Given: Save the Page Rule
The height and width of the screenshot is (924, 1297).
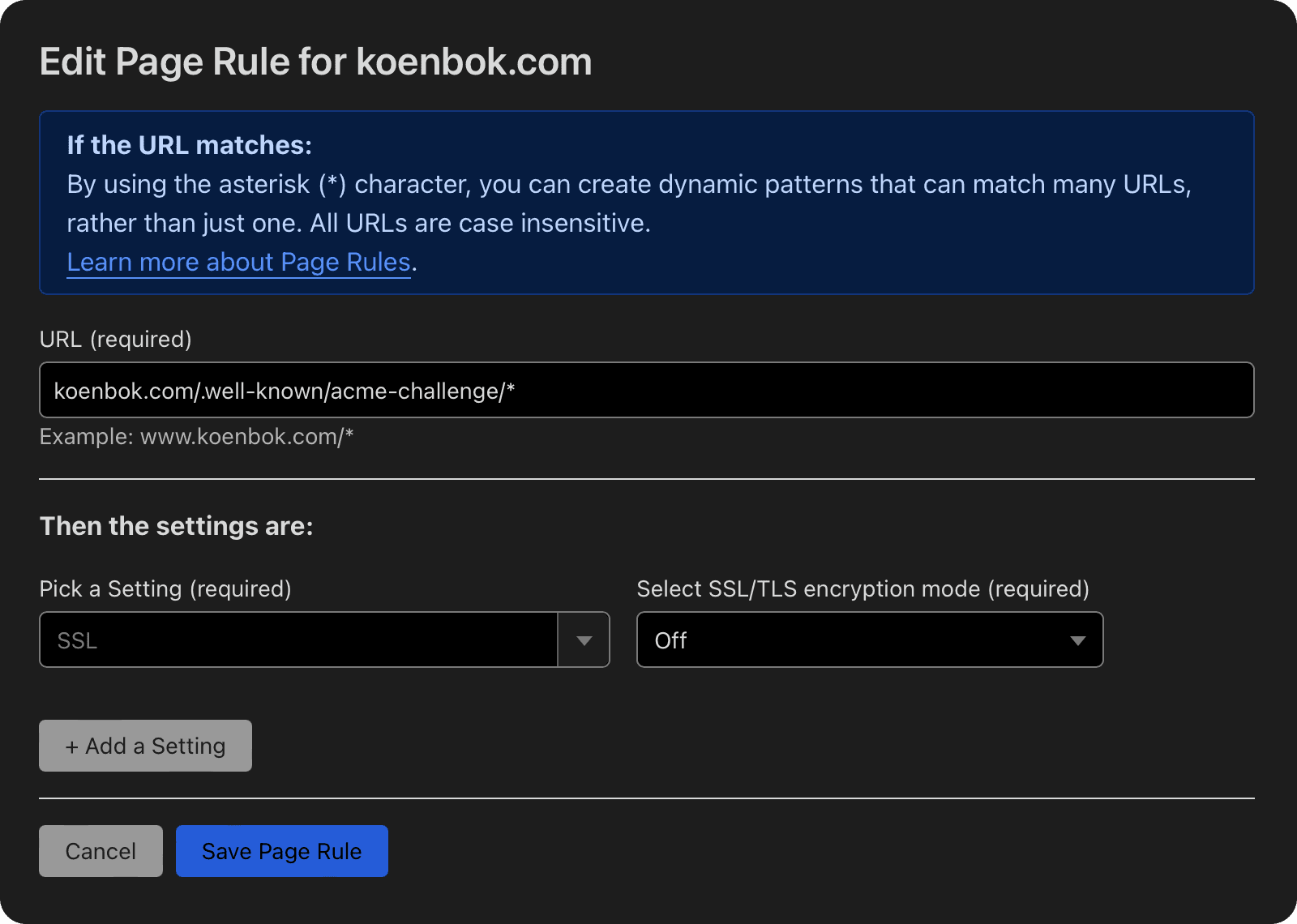Looking at the screenshot, I should [x=281, y=851].
